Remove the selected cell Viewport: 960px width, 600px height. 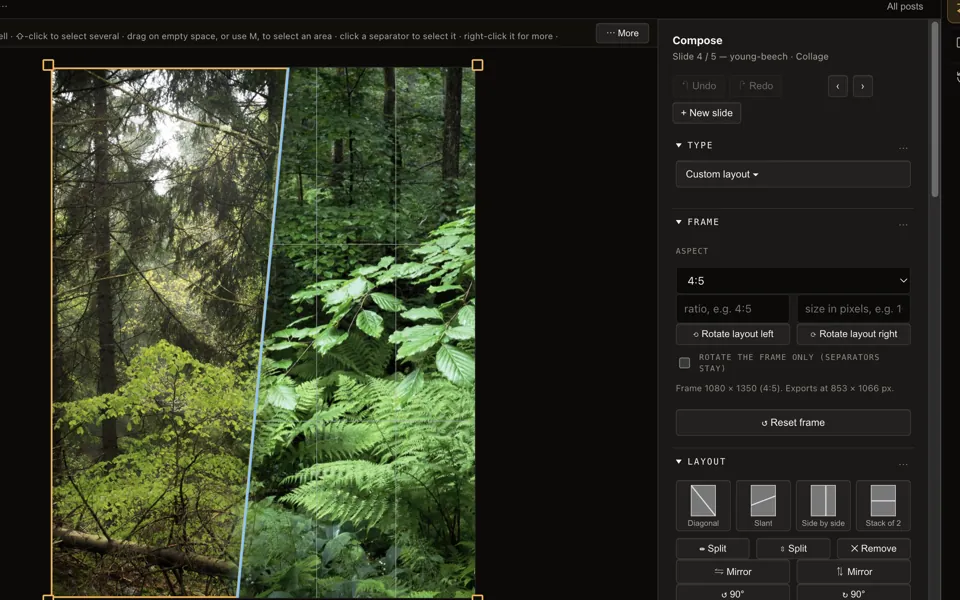pyautogui.click(x=873, y=549)
